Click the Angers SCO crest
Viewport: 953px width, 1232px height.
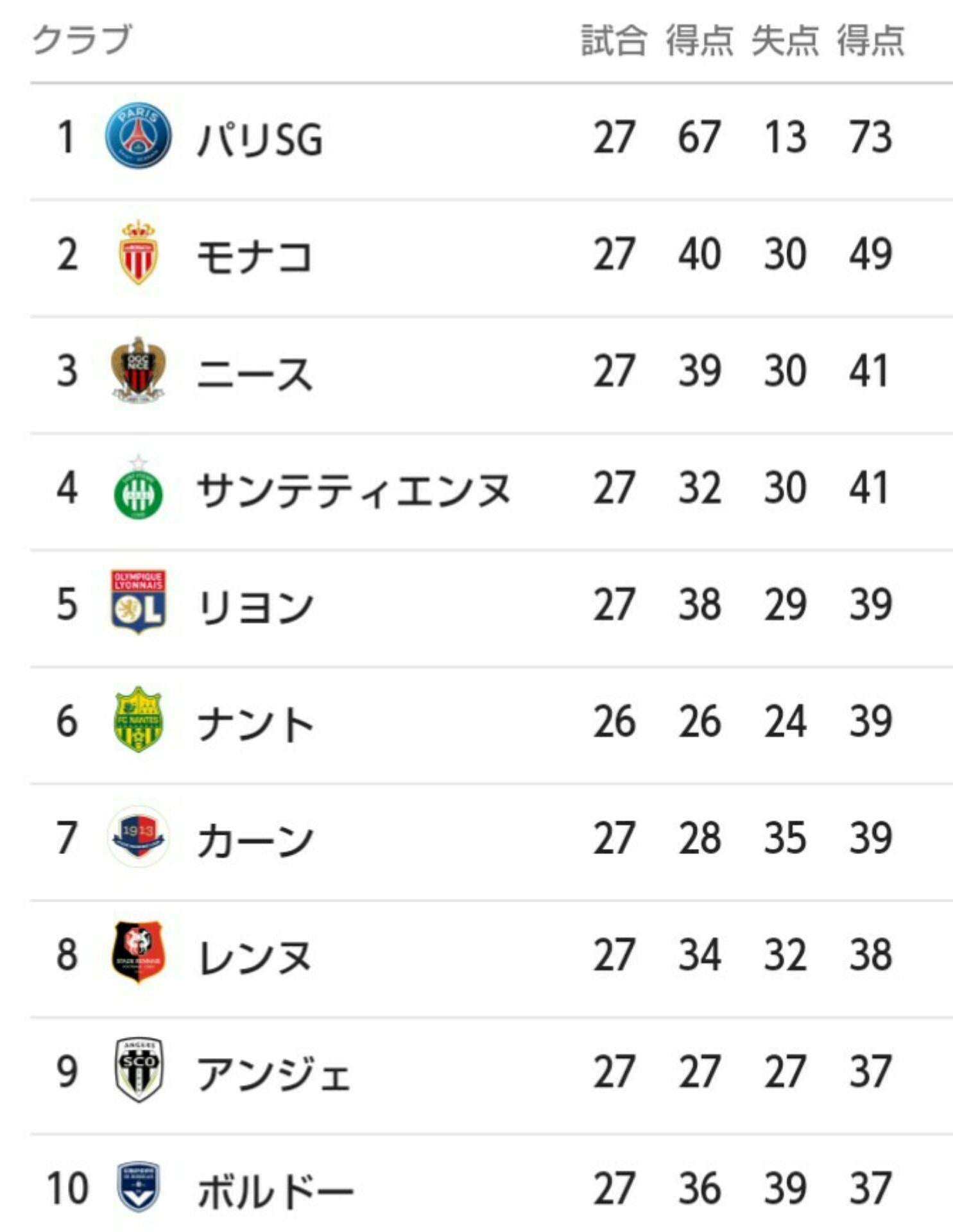pos(138,1070)
